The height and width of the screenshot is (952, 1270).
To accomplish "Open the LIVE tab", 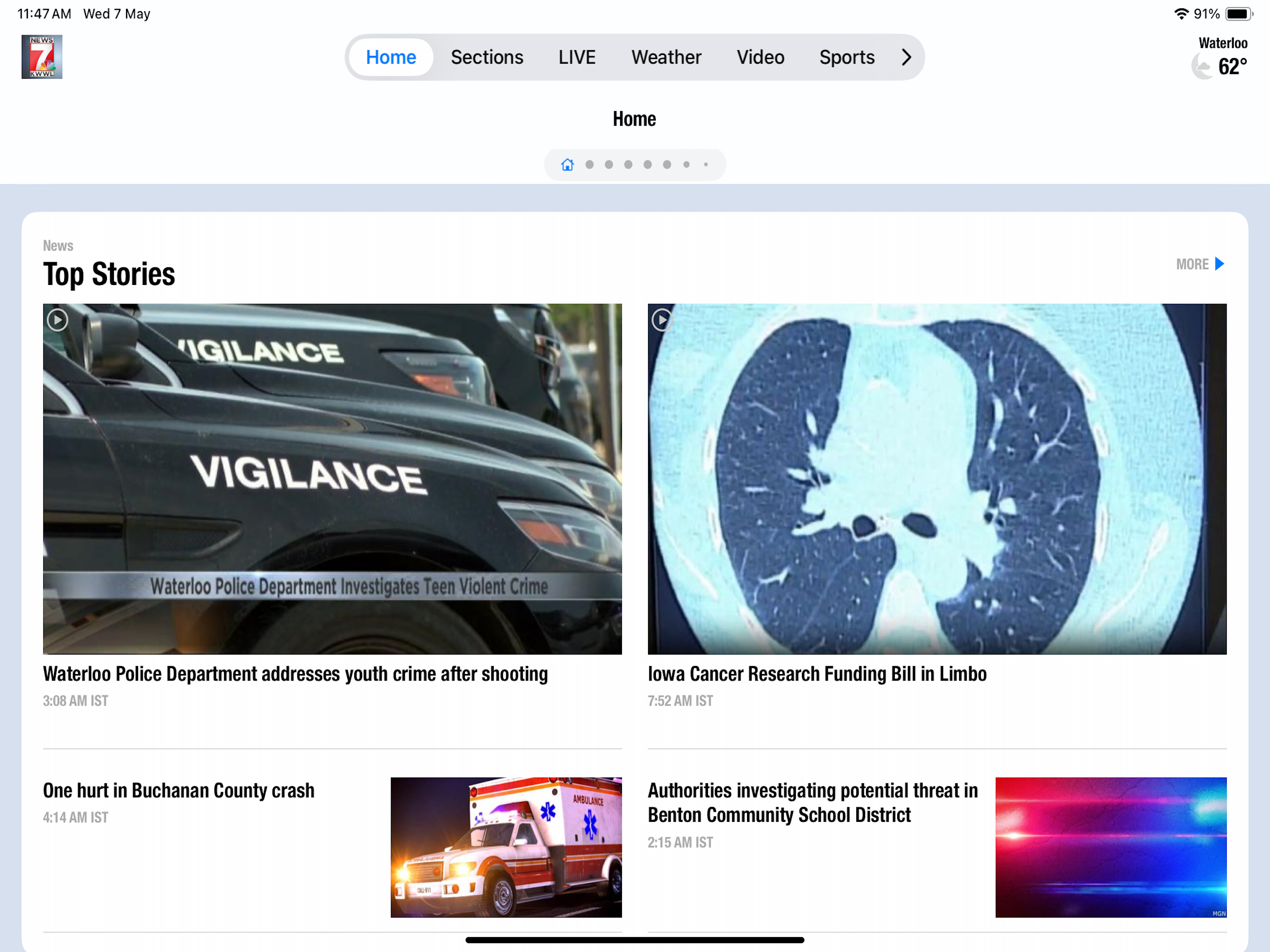I will (576, 57).
